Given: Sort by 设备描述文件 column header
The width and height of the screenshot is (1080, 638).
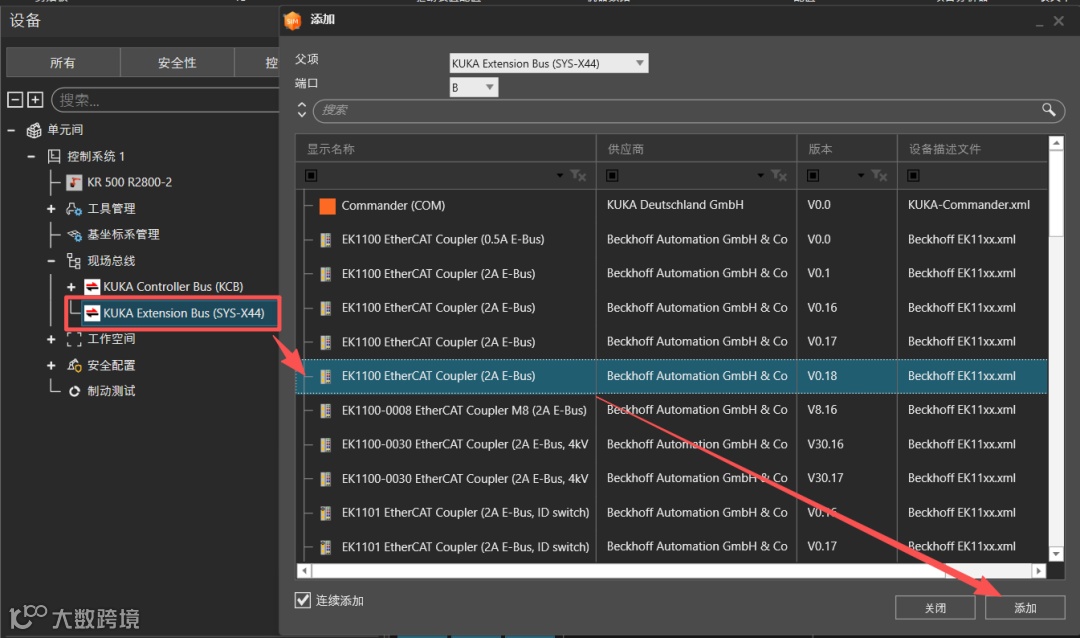Looking at the screenshot, I should tap(973, 149).
